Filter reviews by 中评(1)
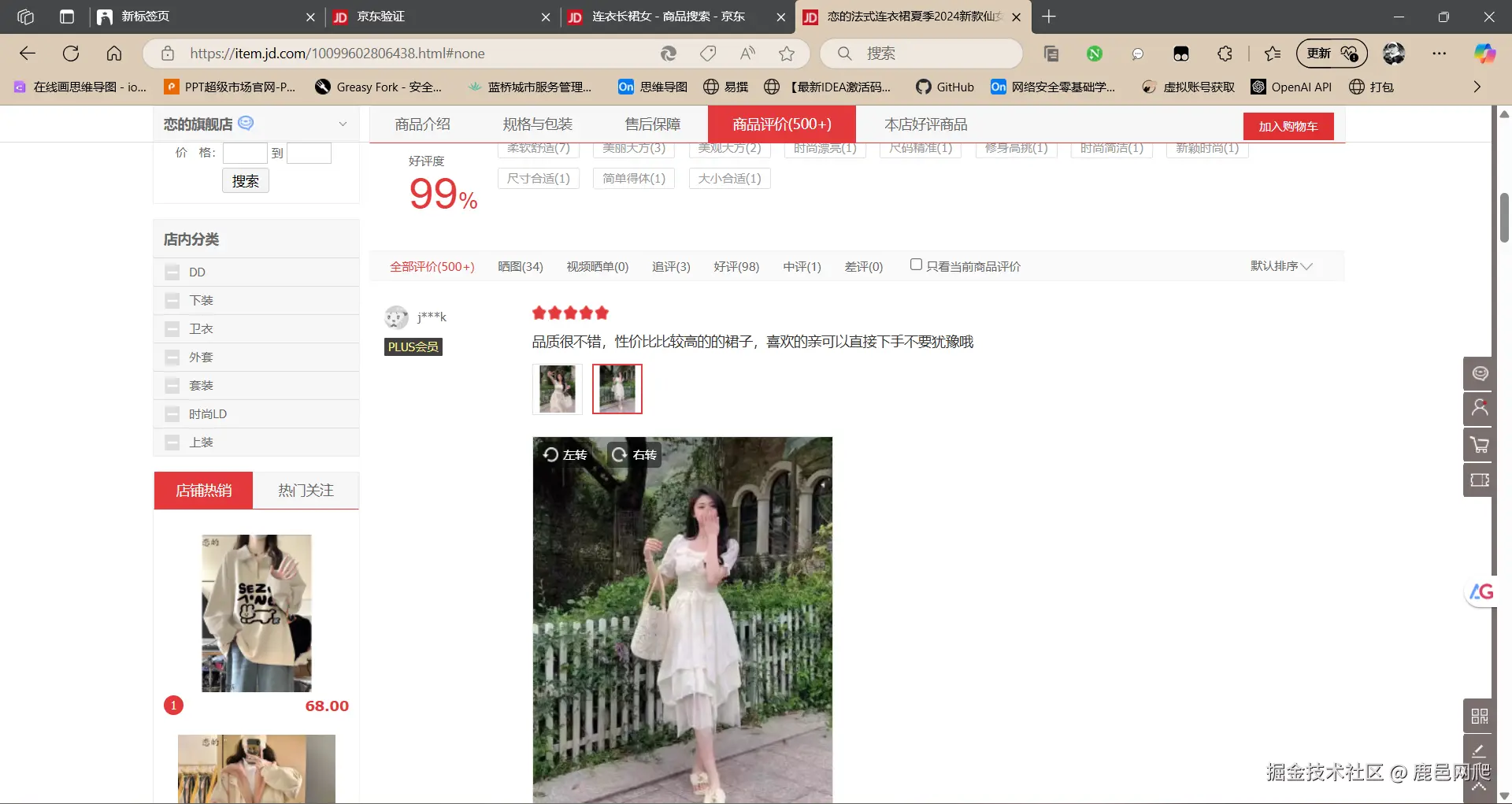This screenshot has height=804, width=1512. click(802, 266)
